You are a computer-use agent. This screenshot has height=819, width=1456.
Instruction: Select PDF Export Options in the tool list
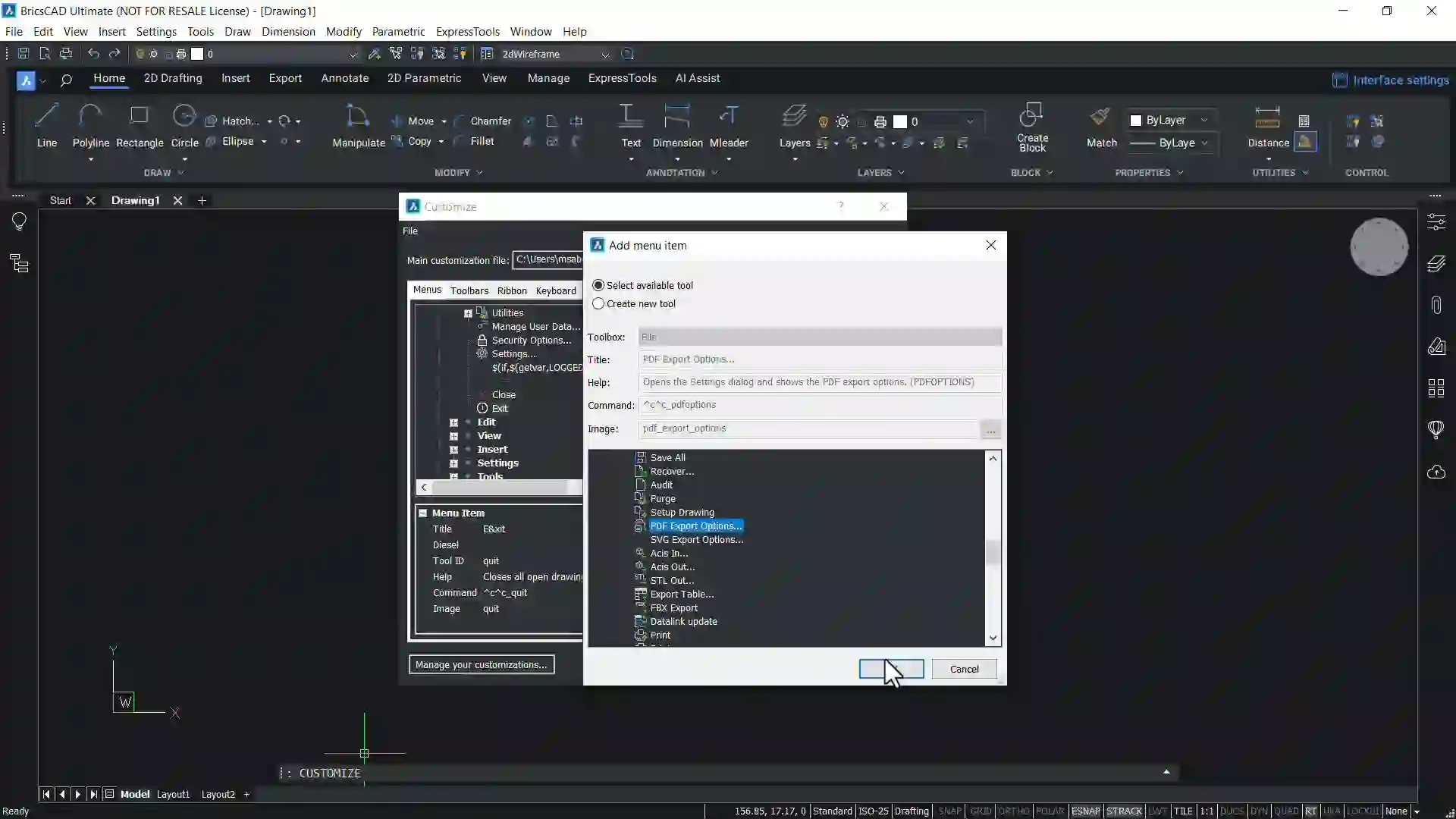(x=695, y=526)
